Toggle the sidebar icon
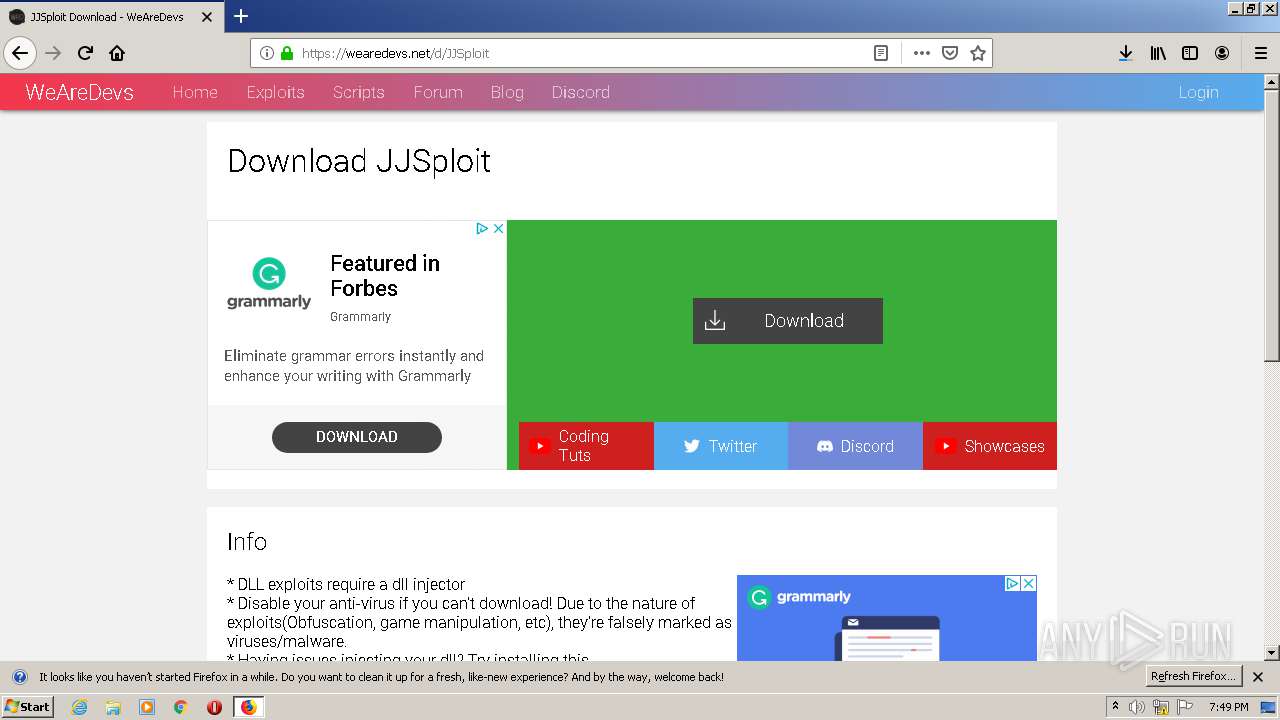Viewport: 1280px width, 720px height. coord(1190,53)
